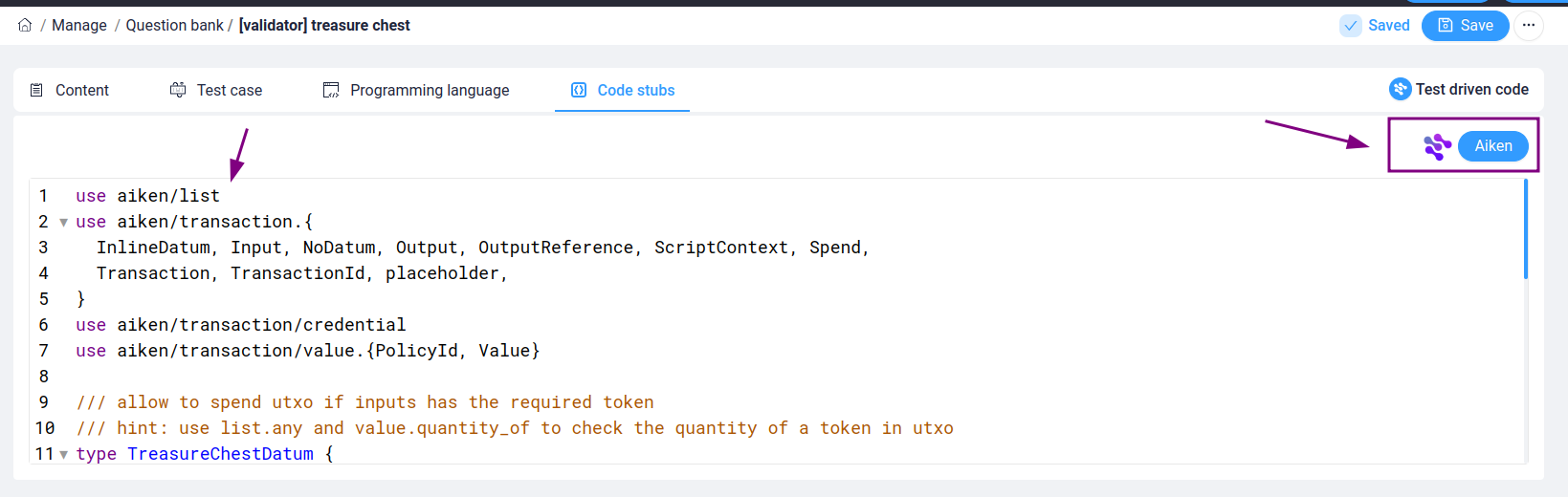Switch to the Test case tab

[x=216, y=90]
